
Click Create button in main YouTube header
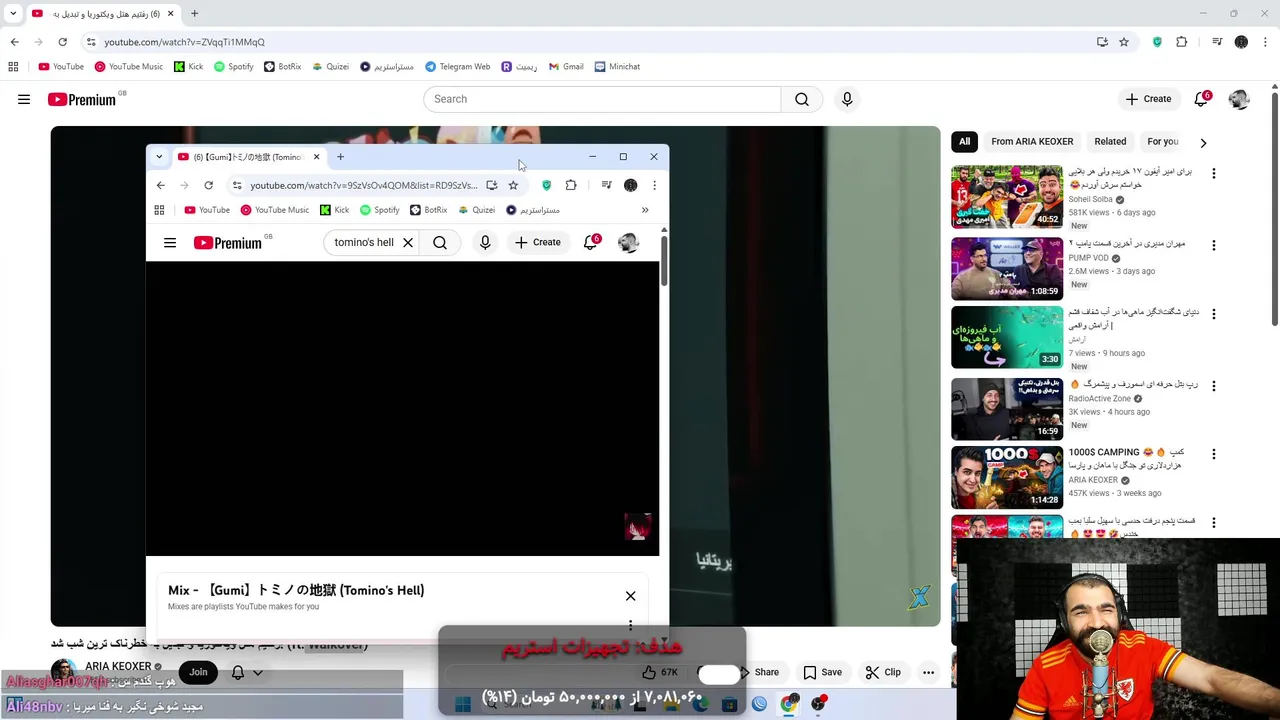point(1148,99)
